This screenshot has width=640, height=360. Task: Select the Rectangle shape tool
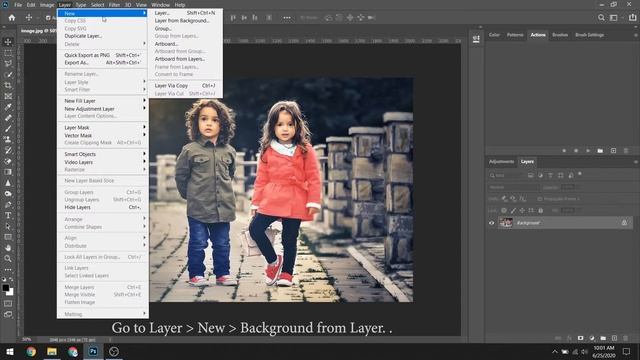coord(8,237)
